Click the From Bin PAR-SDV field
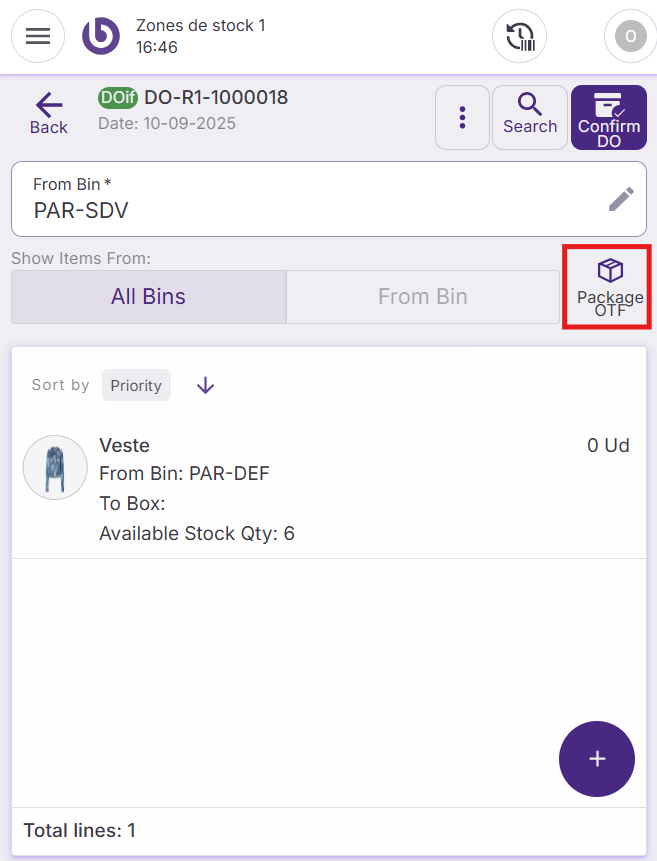Screen dimensions: 657x861 (x=300, y=200)
